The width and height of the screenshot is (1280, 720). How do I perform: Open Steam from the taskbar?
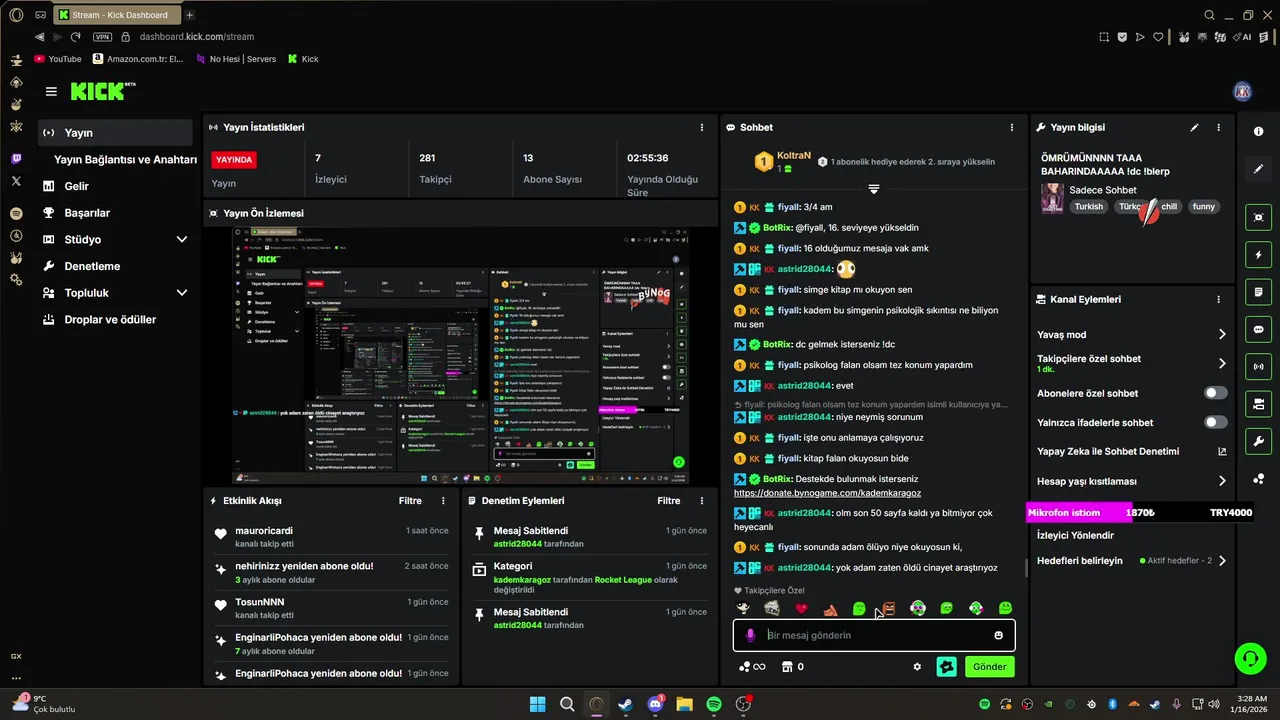coord(626,704)
